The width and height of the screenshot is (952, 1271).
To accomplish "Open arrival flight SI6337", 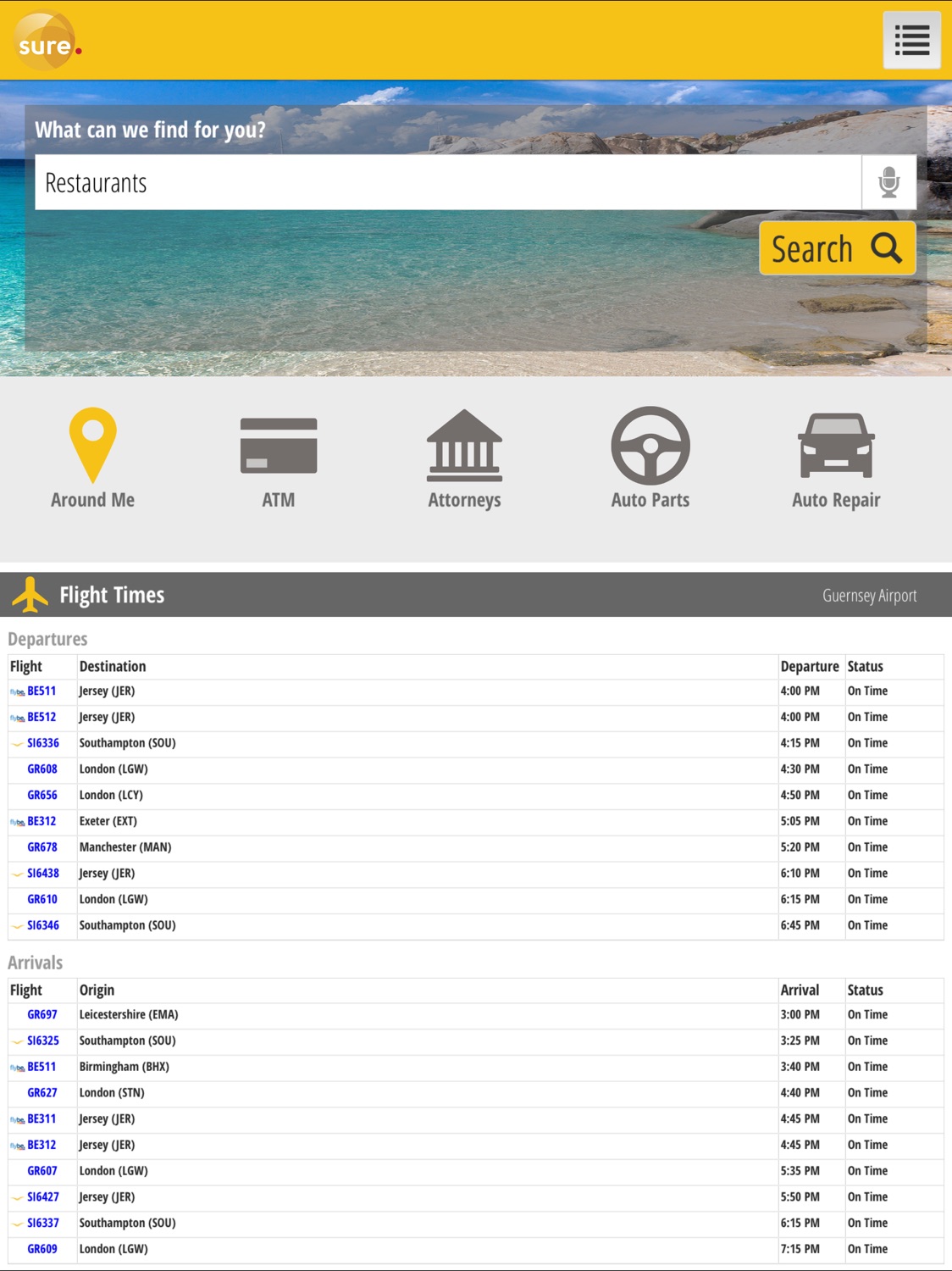I will pos(43,1224).
